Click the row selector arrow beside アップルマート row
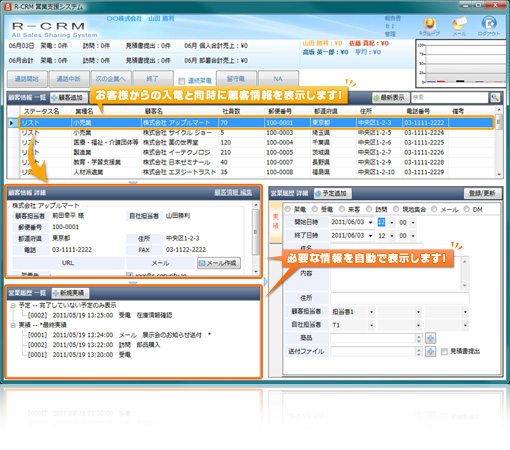The height and width of the screenshot is (450, 510). (x=12, y=123)
